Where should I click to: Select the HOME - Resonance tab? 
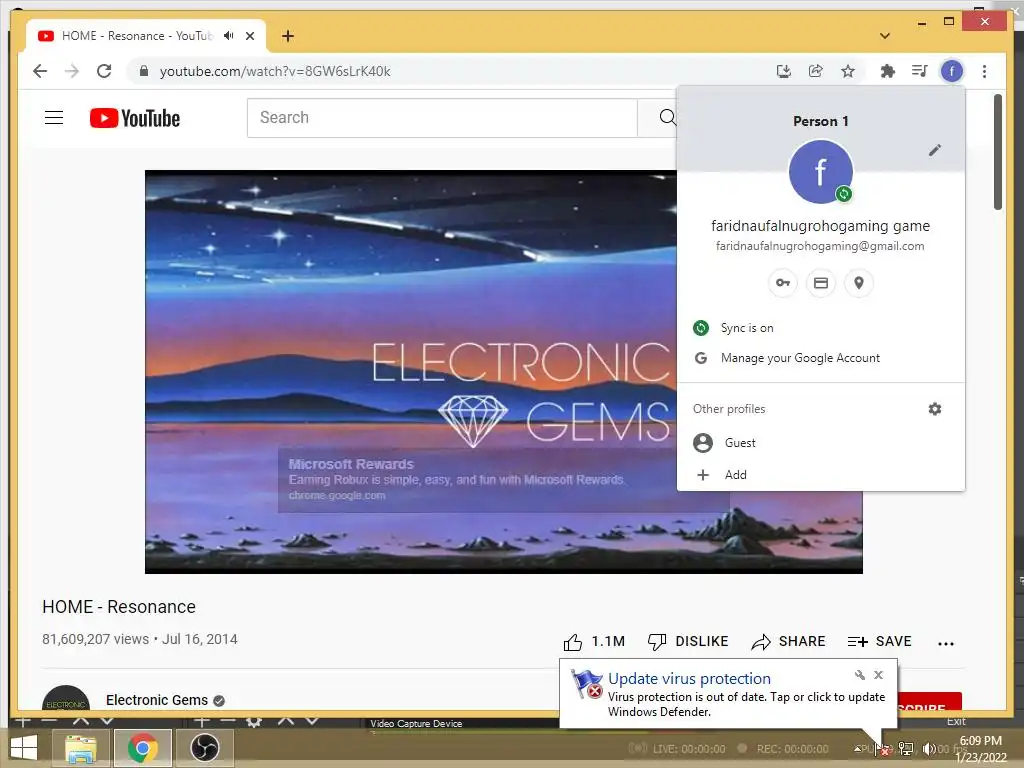(136, 36)
